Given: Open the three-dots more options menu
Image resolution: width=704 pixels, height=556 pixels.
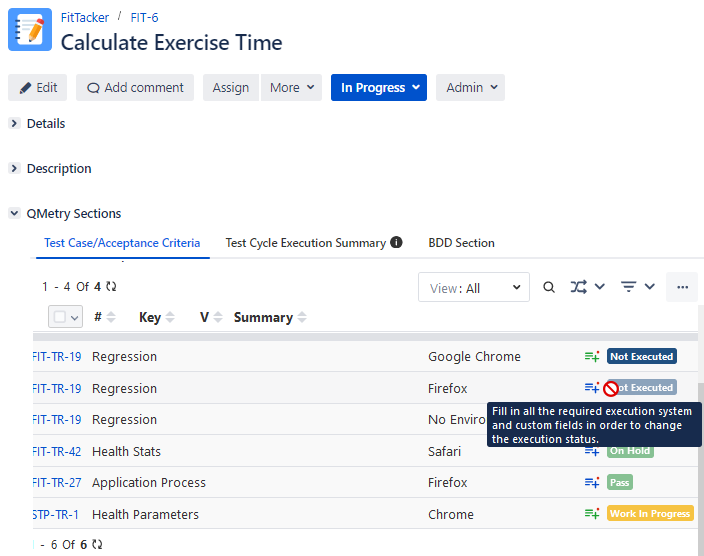Looking at the screenshot, I should point(682,287).
